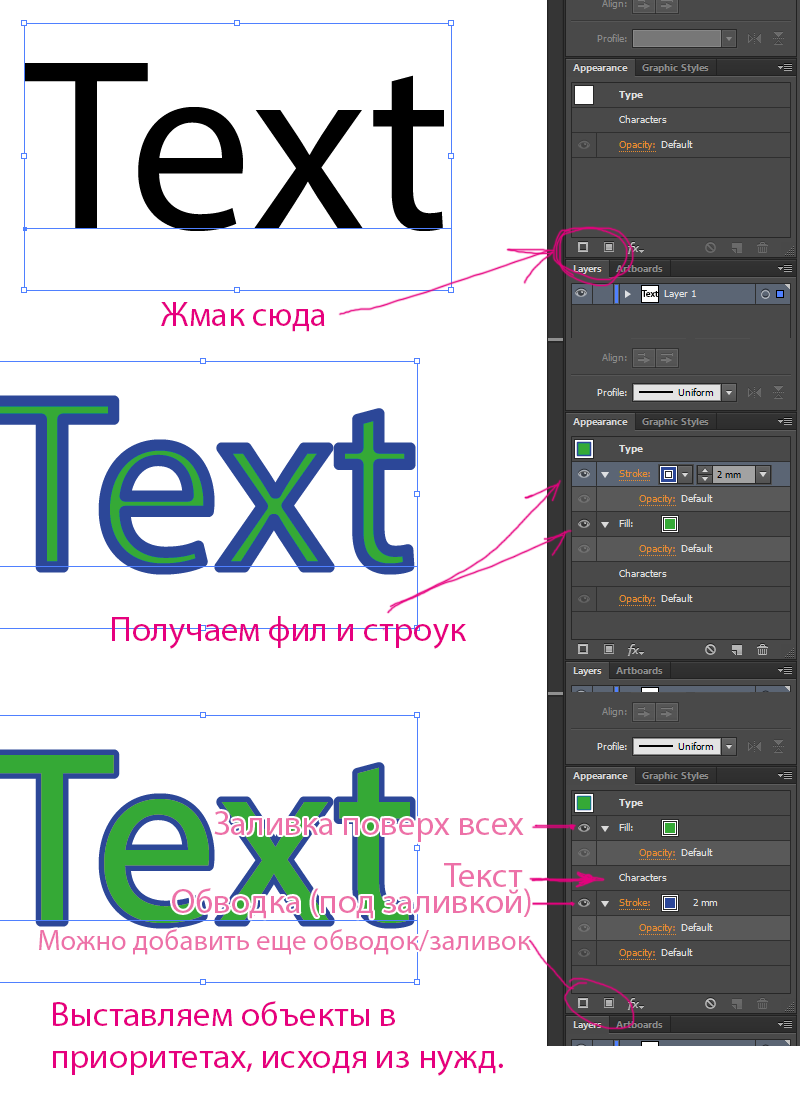
Task: Open the Stroke color swatch dropdown arrow
Action: click(x=685, y=474)
